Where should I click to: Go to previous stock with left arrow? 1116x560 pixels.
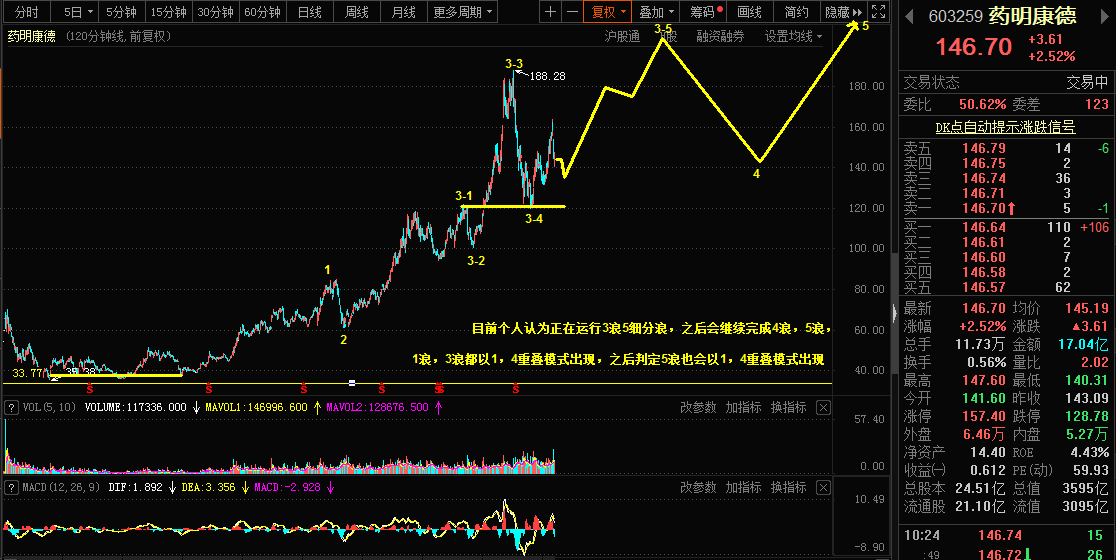pyautogui.click(x=909, y=17)
